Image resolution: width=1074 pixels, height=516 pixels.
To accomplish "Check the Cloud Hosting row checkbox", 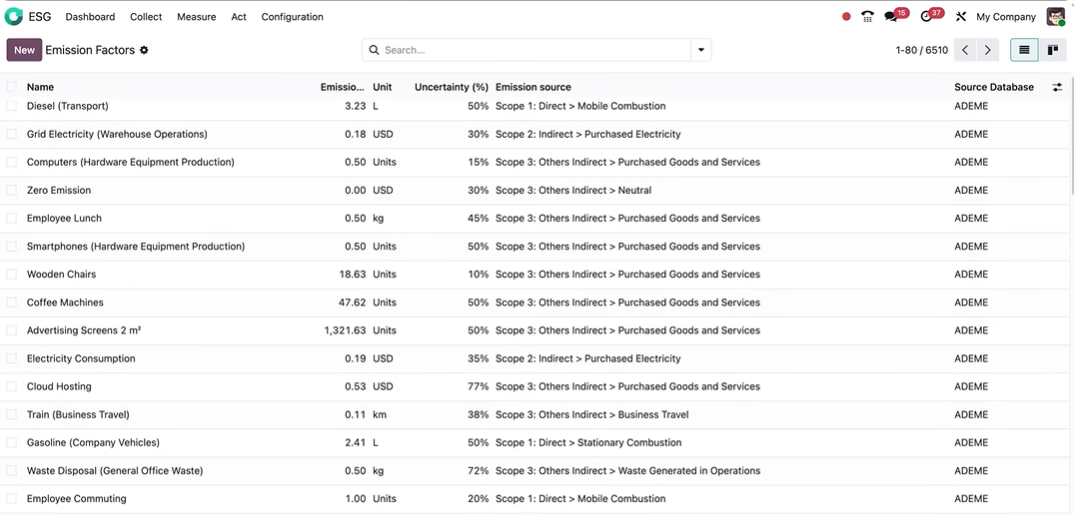I will (12, 386).
